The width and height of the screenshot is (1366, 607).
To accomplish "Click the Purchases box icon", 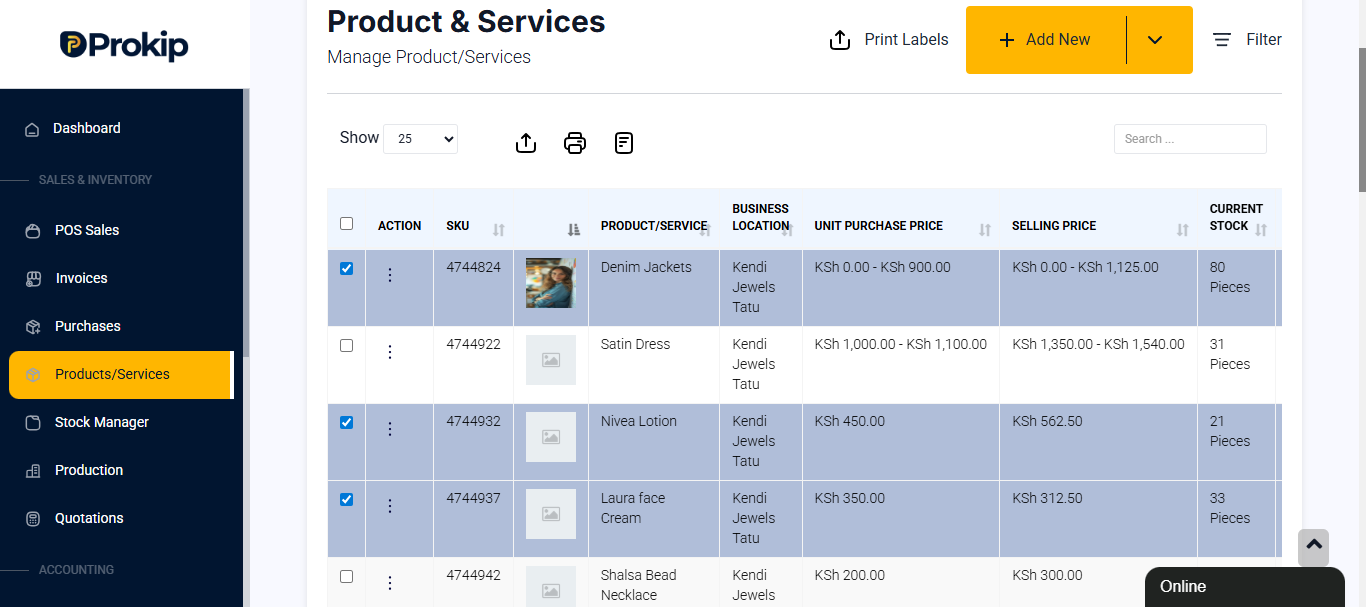I will point(33,327).
